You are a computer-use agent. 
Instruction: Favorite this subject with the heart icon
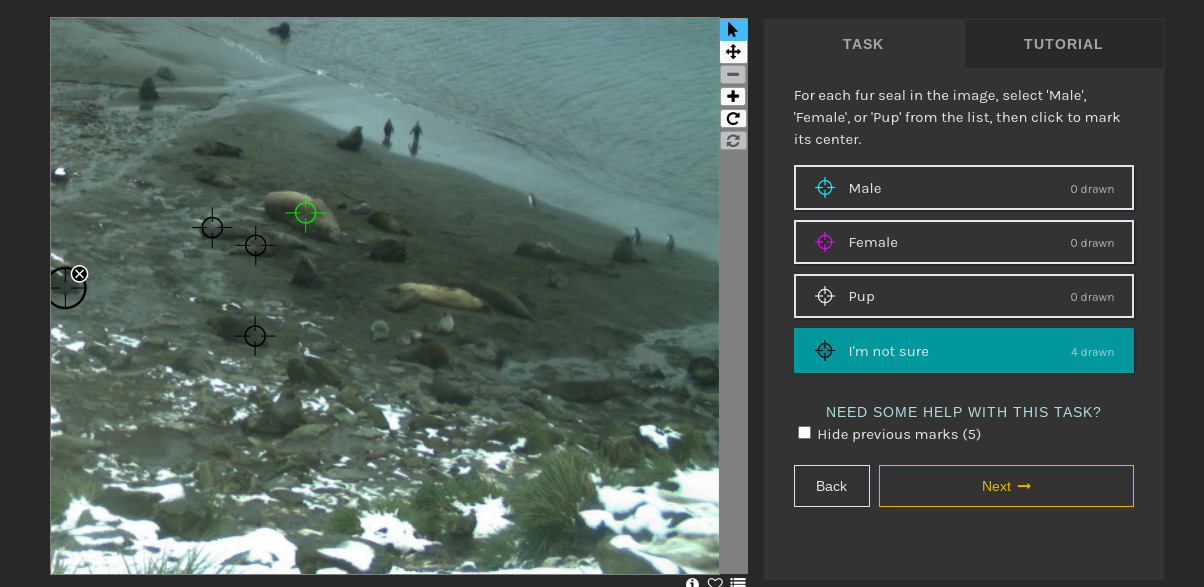pos(715,582)
